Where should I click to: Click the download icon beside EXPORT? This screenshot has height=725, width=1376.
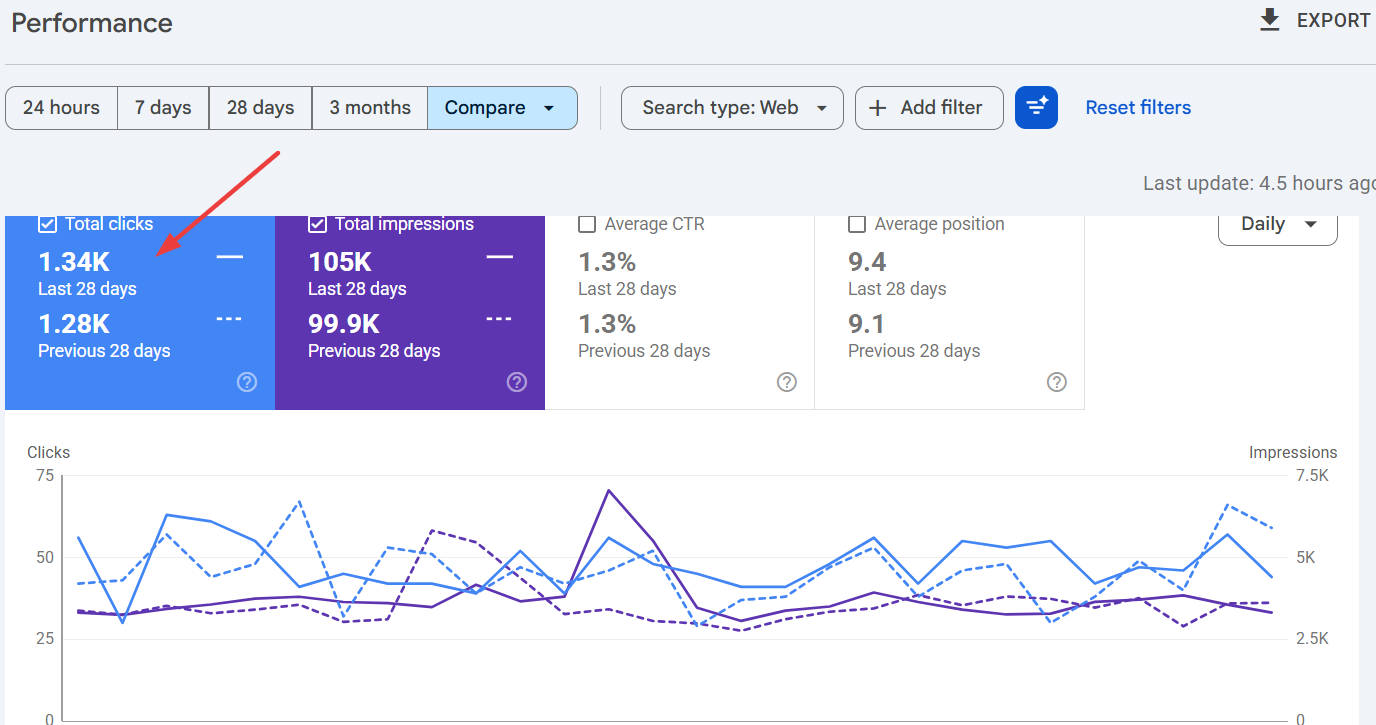coord(1270,20)
